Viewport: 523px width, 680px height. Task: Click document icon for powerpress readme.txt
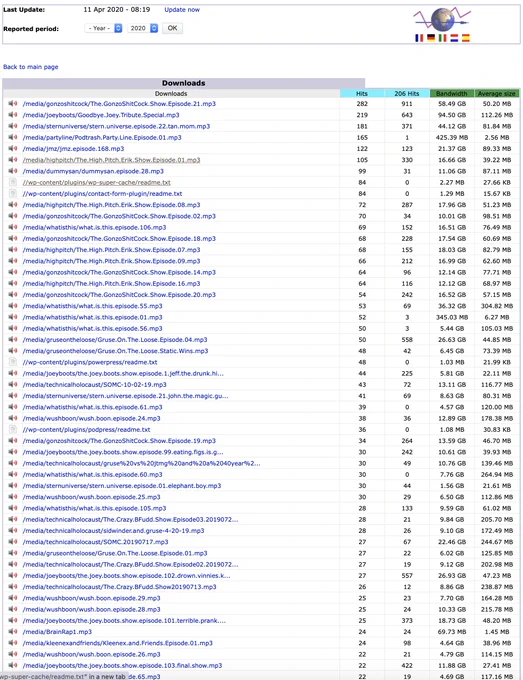click(13, 362)
